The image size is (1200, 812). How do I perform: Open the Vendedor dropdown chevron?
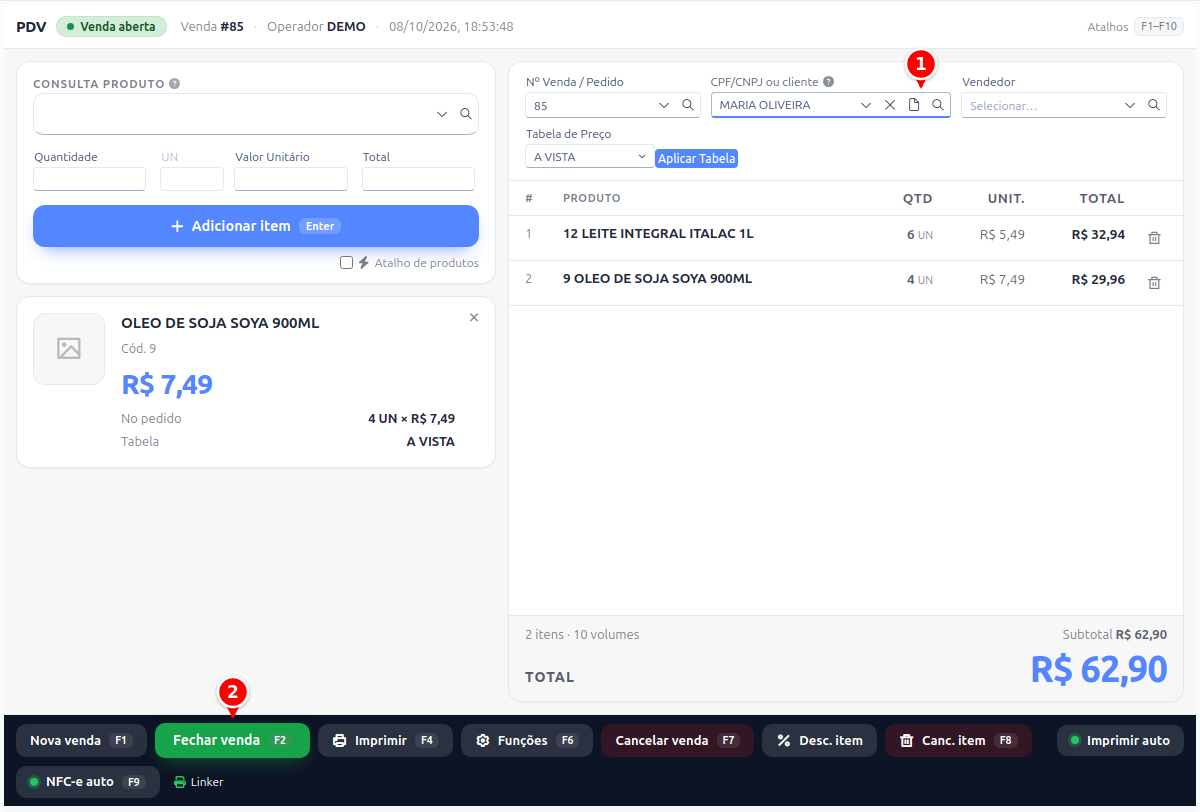pos(1130,105)
